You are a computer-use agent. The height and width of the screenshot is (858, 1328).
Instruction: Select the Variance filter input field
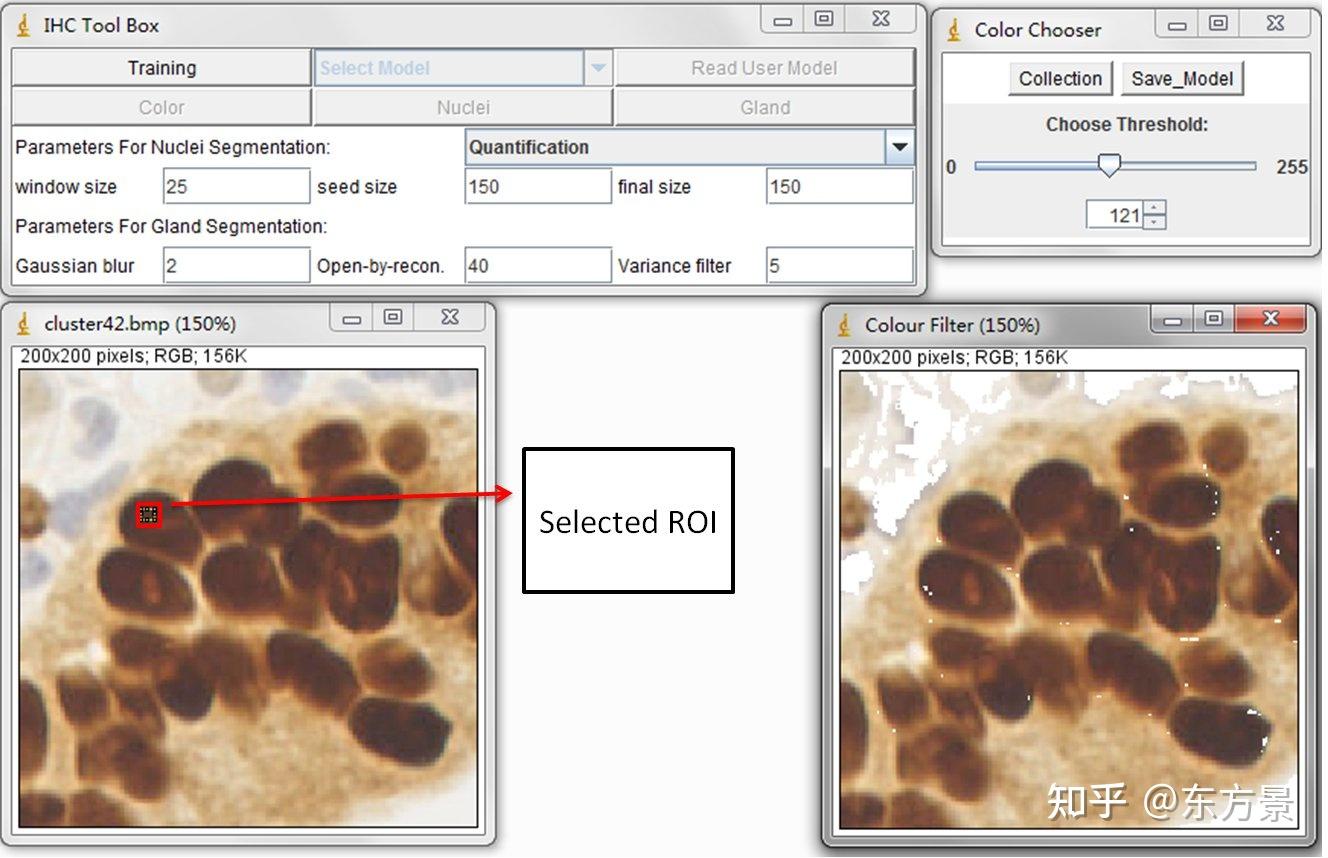[838, 265]
